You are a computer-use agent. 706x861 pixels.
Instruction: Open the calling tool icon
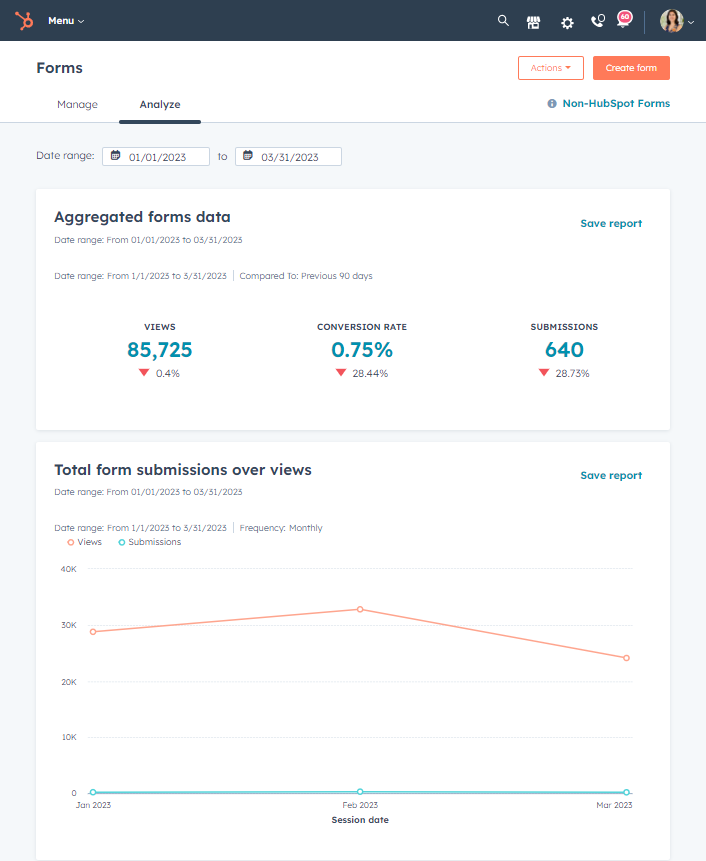tap(597, 22)
